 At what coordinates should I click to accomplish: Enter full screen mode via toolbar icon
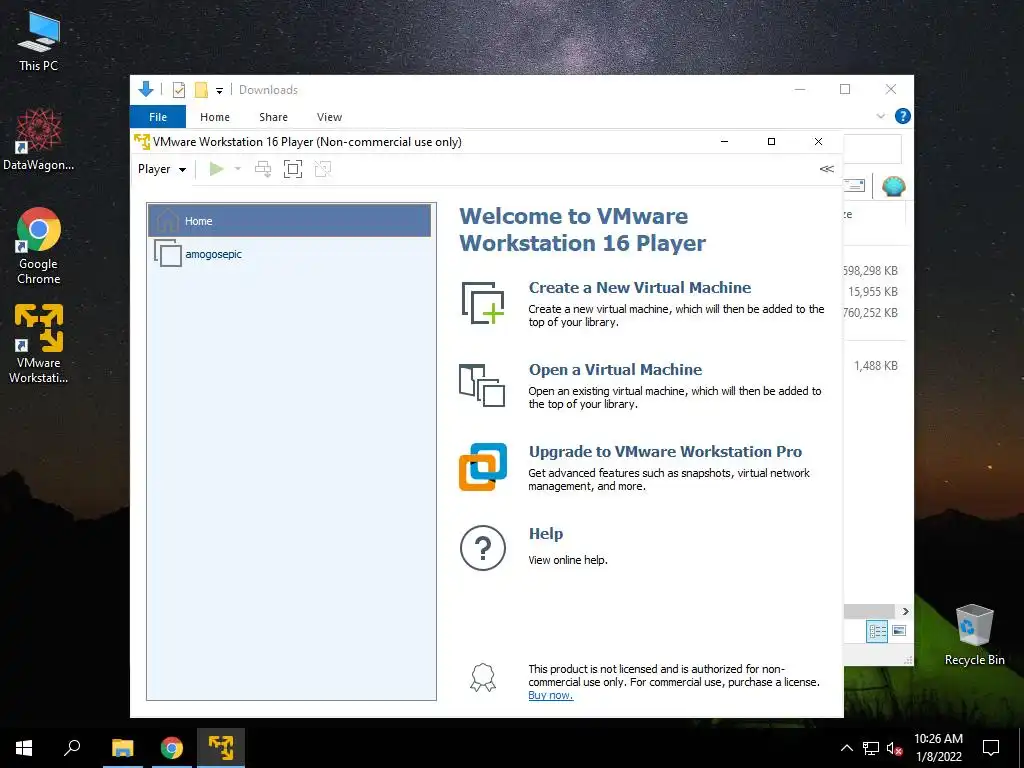coord(293,169)
